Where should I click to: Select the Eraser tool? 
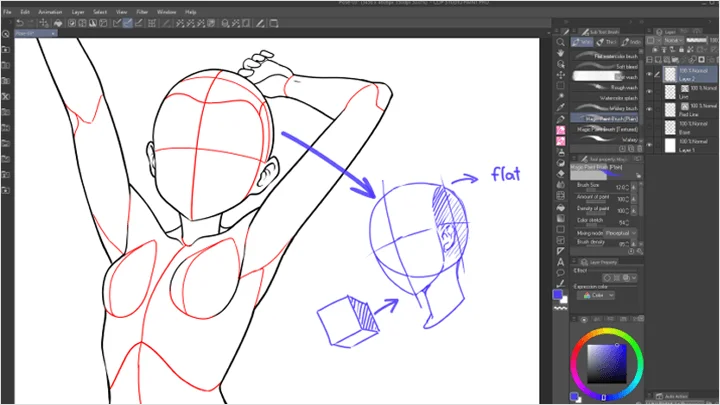[561, 174]
